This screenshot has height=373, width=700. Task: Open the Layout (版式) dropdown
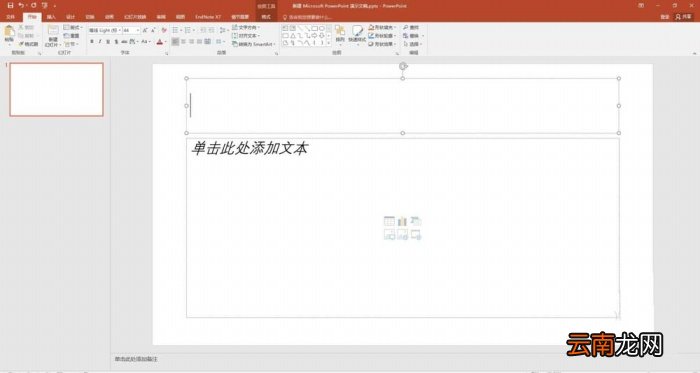73,28
